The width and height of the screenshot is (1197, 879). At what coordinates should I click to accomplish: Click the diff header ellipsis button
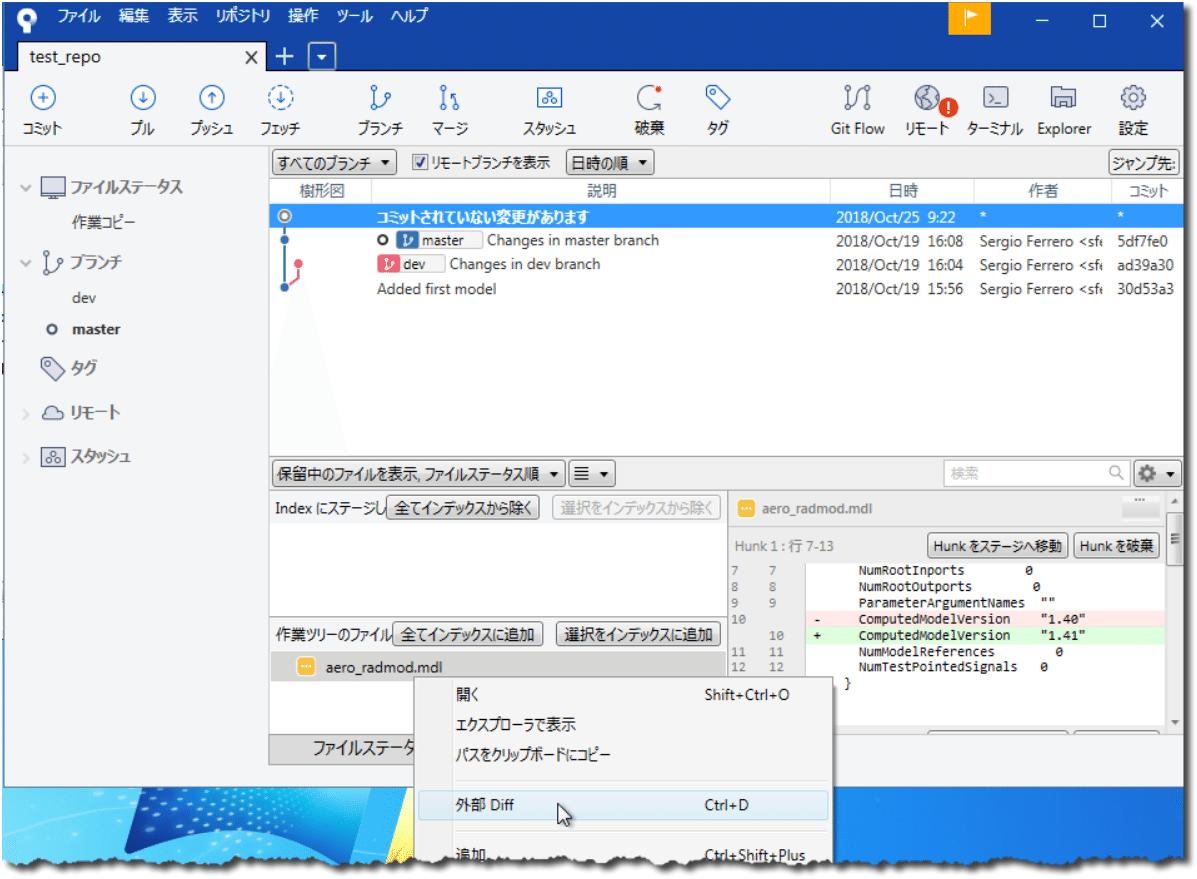pyautogui.click(x=1140, y=505)
